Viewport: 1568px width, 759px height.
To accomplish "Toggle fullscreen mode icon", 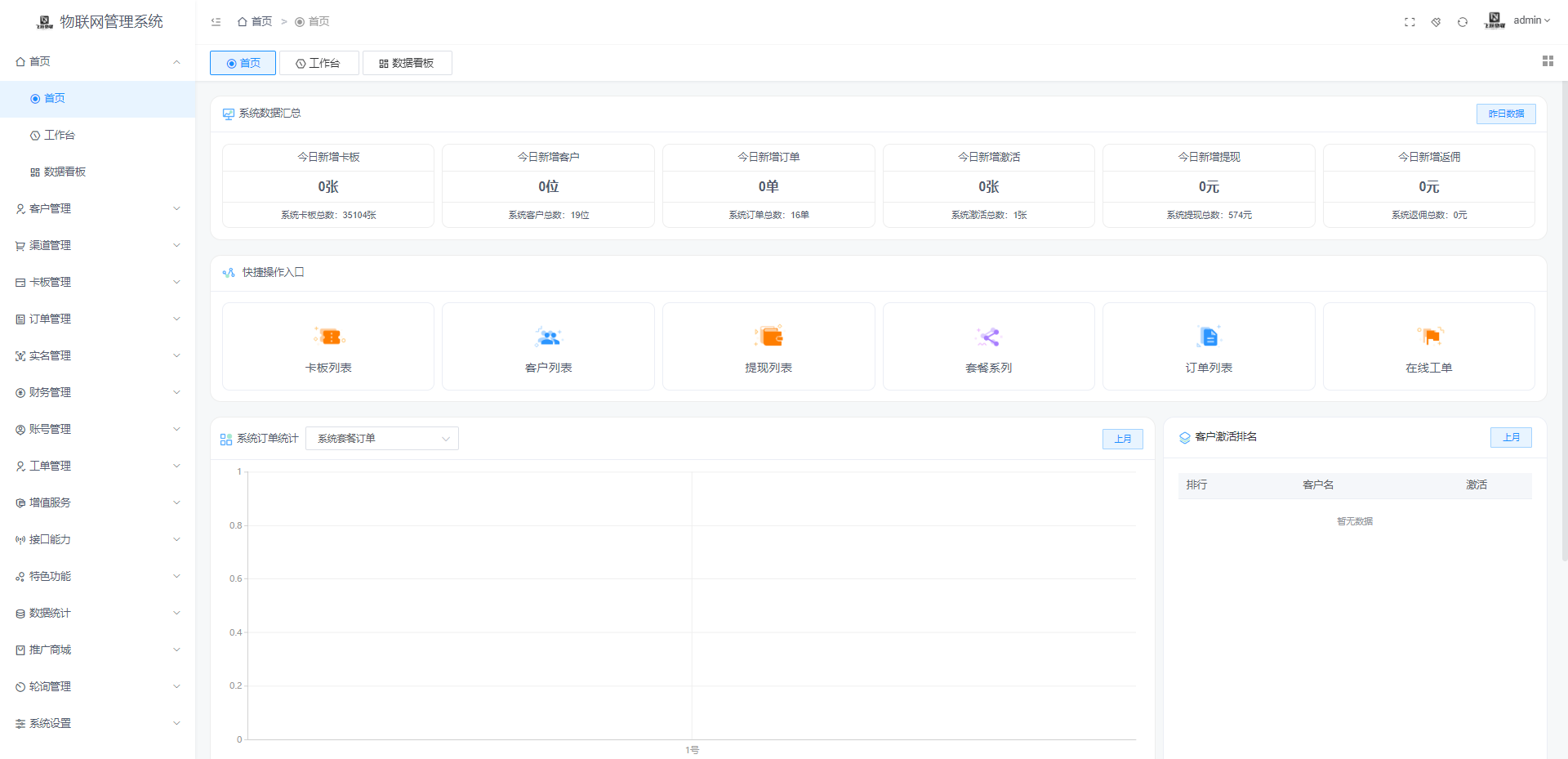I will [1410, 22].
